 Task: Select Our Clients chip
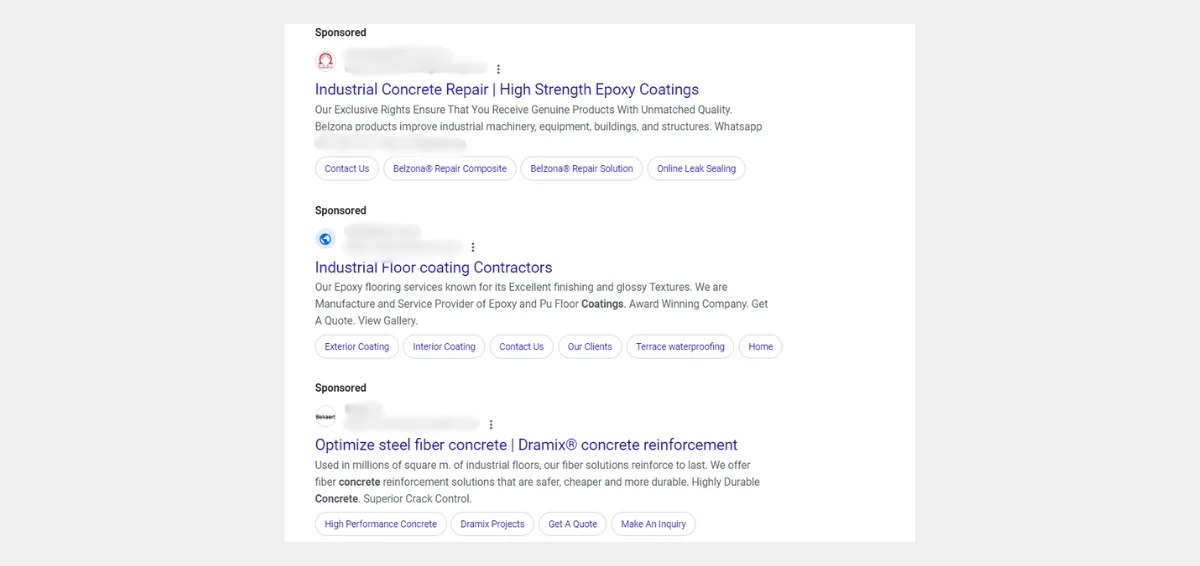tap(590, 347)
